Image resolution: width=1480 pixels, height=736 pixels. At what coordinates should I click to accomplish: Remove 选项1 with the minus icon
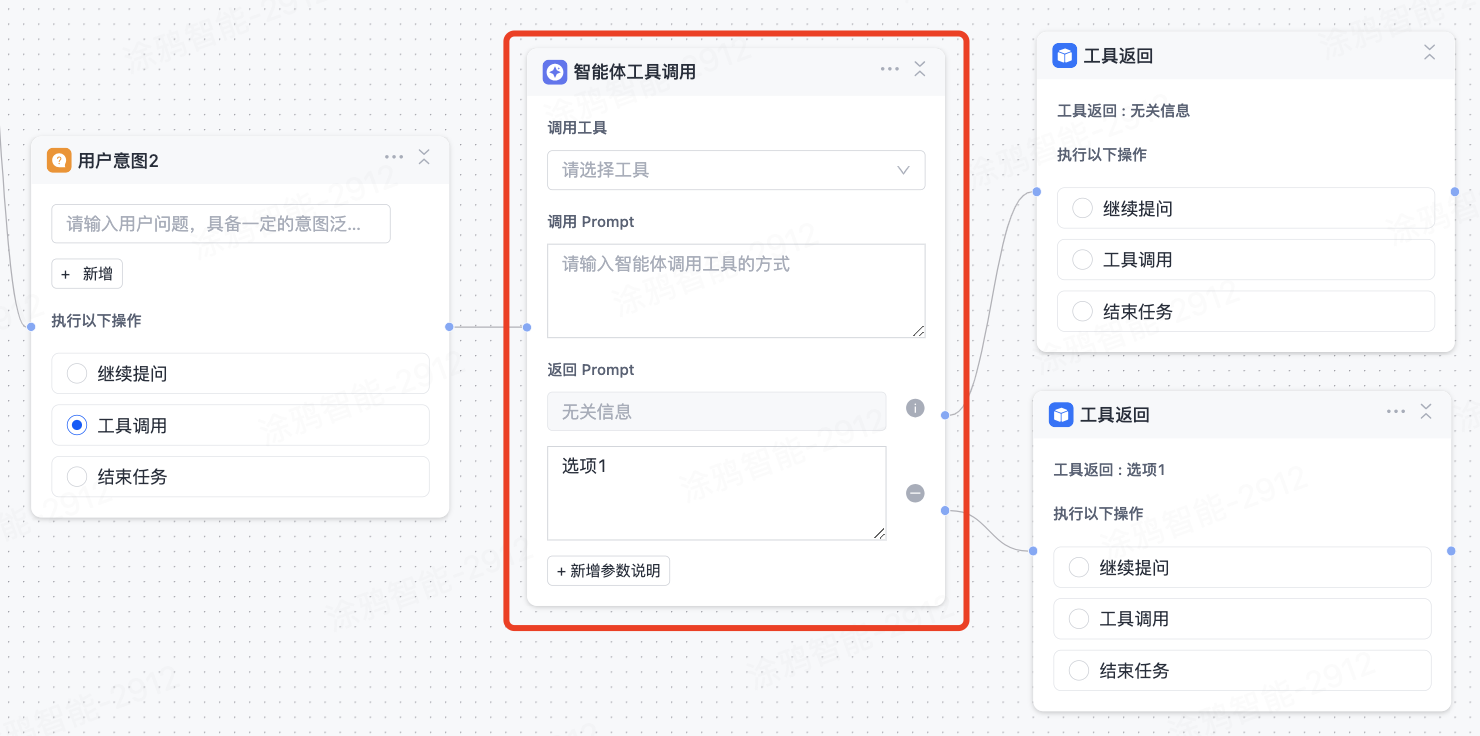915,493
